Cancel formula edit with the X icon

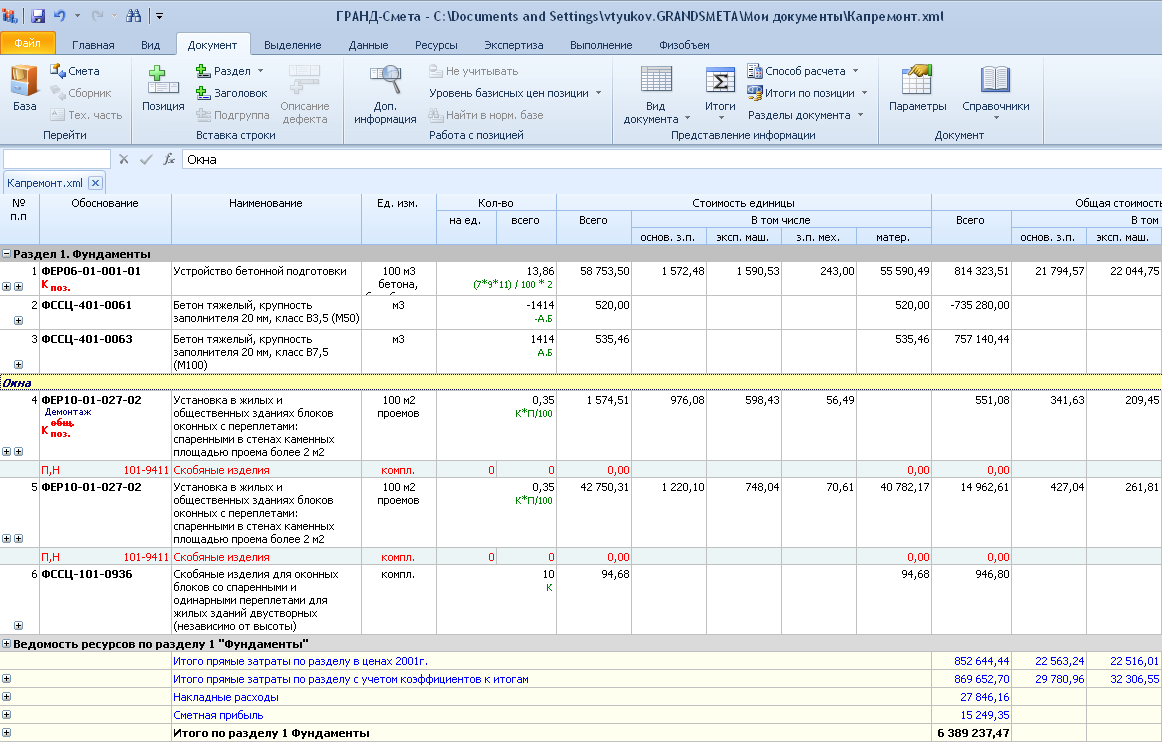click(124, 159)
